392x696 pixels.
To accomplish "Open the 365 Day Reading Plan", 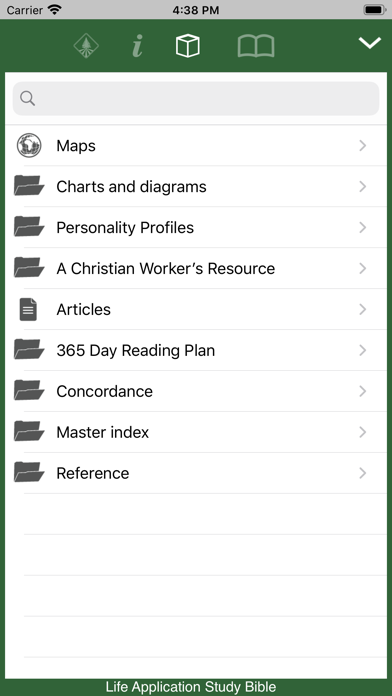I will coord(196,351).
